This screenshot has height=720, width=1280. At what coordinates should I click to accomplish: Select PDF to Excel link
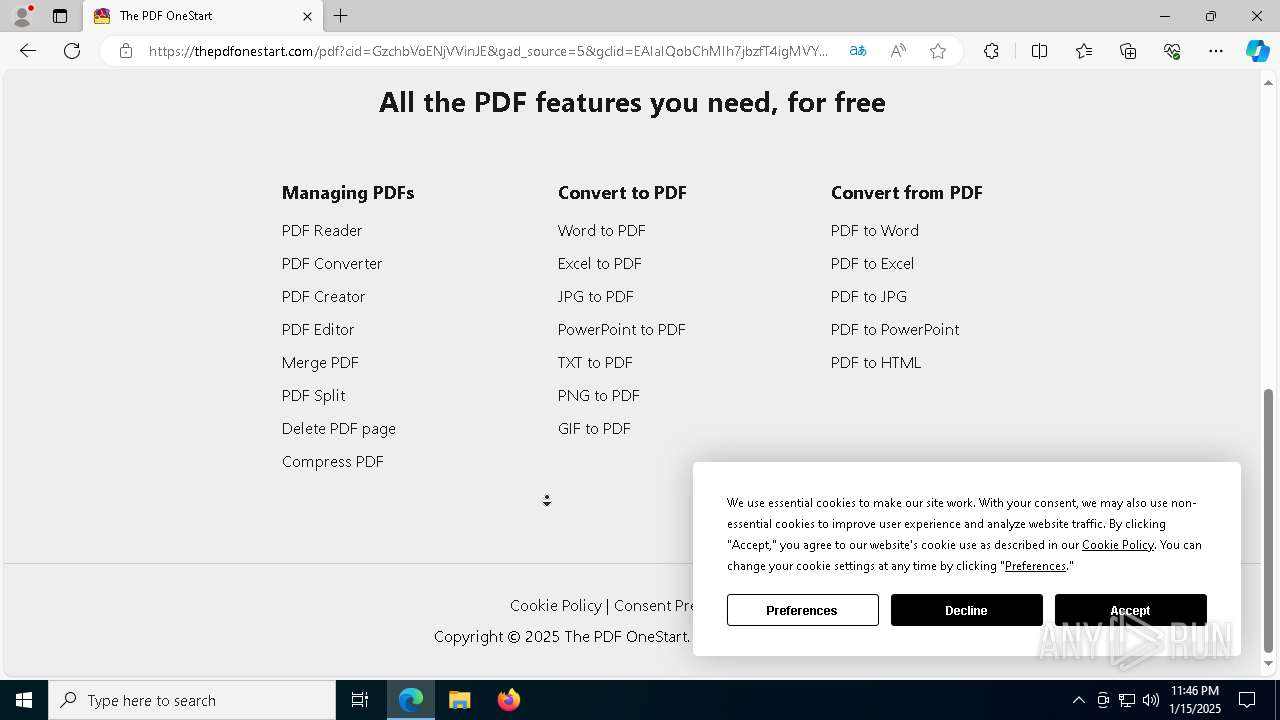coord(872,263)
